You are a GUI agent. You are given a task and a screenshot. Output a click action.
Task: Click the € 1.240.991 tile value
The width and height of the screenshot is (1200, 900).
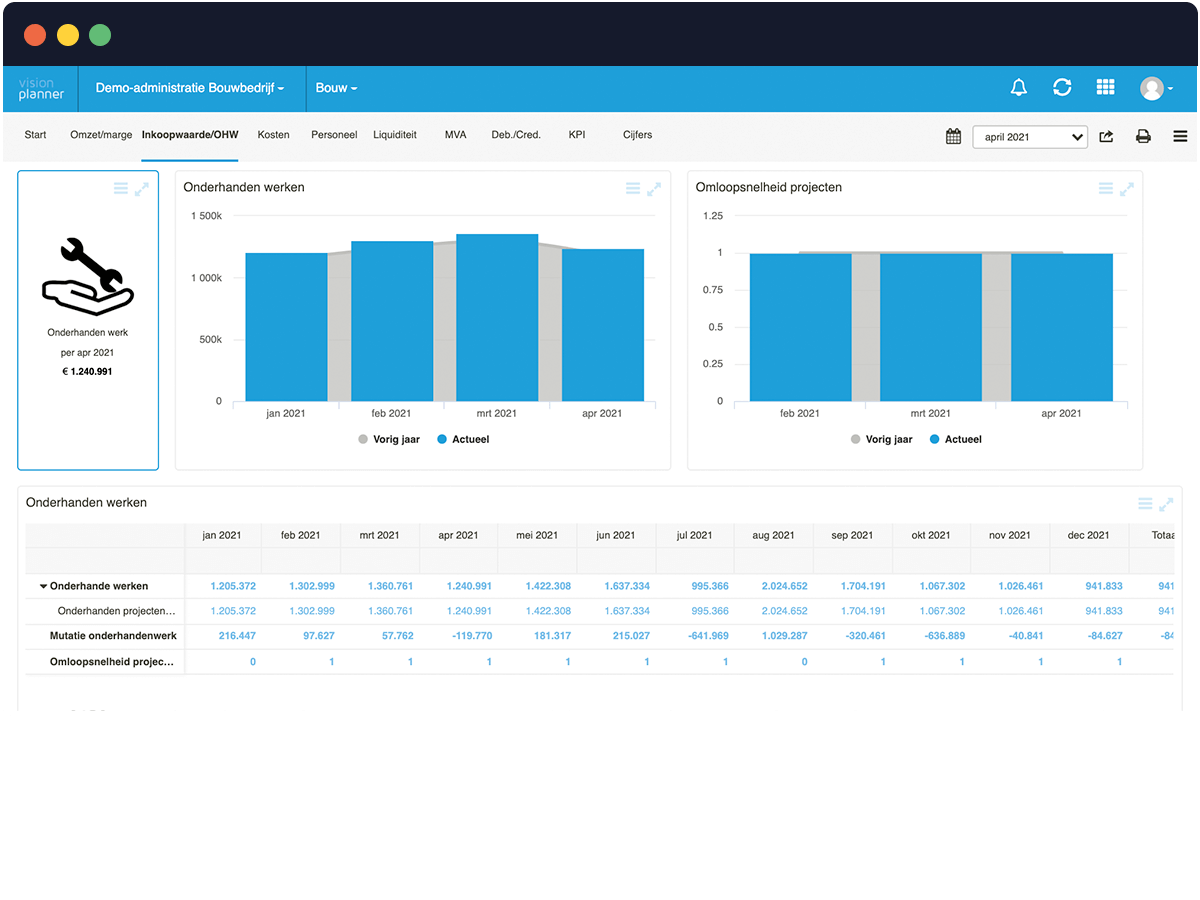click(88, 371)
